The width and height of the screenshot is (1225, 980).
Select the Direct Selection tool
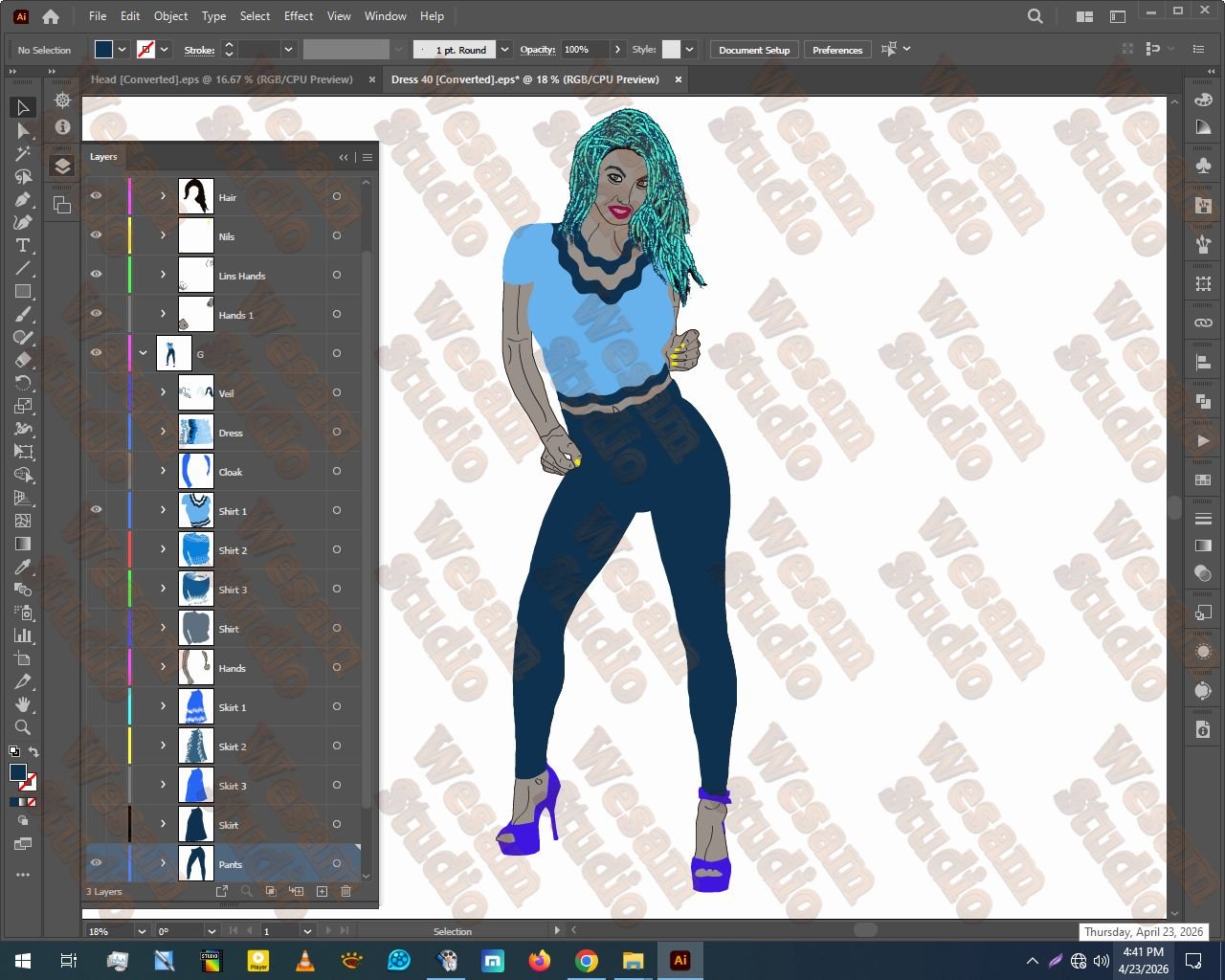pos(23,130)
